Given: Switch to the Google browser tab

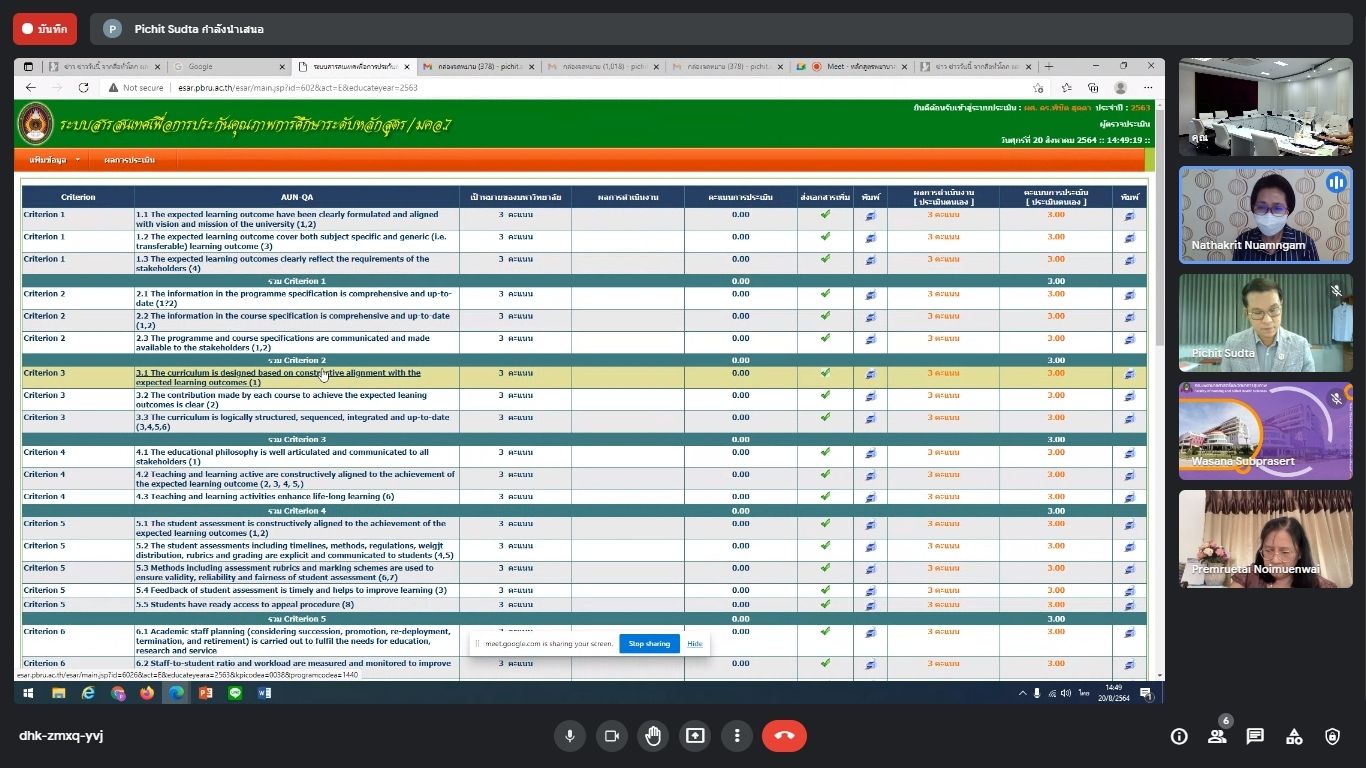Looking at the screenshot, I should click(224, 67).
